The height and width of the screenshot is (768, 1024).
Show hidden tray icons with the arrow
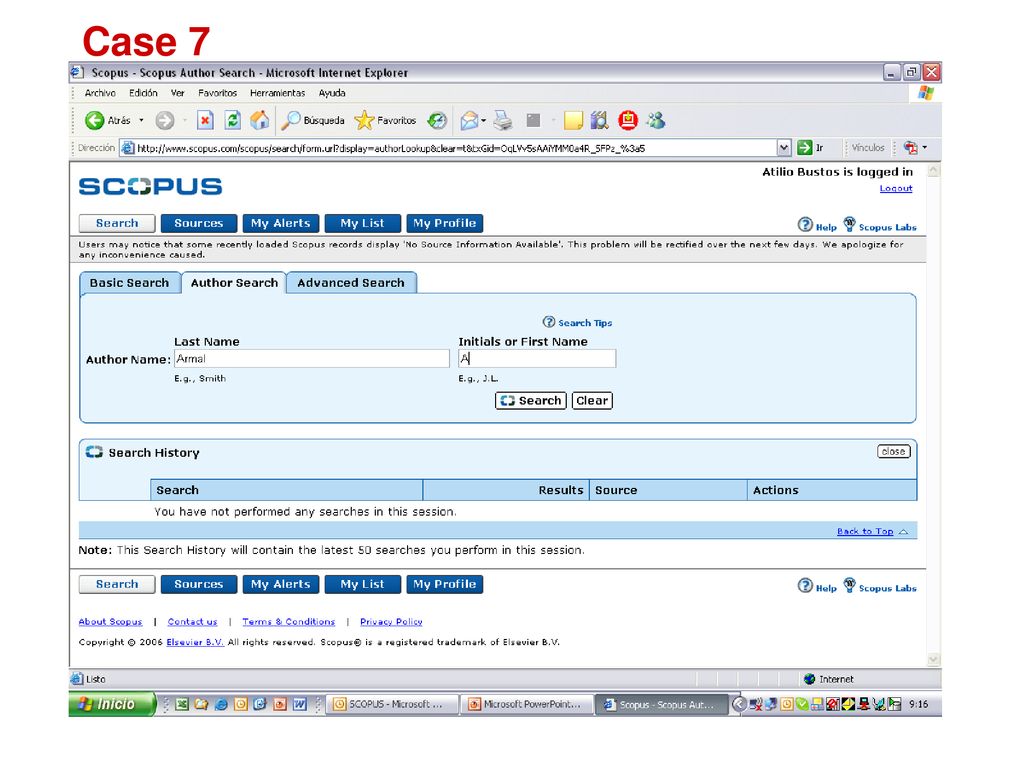click(x=739, y=704)
